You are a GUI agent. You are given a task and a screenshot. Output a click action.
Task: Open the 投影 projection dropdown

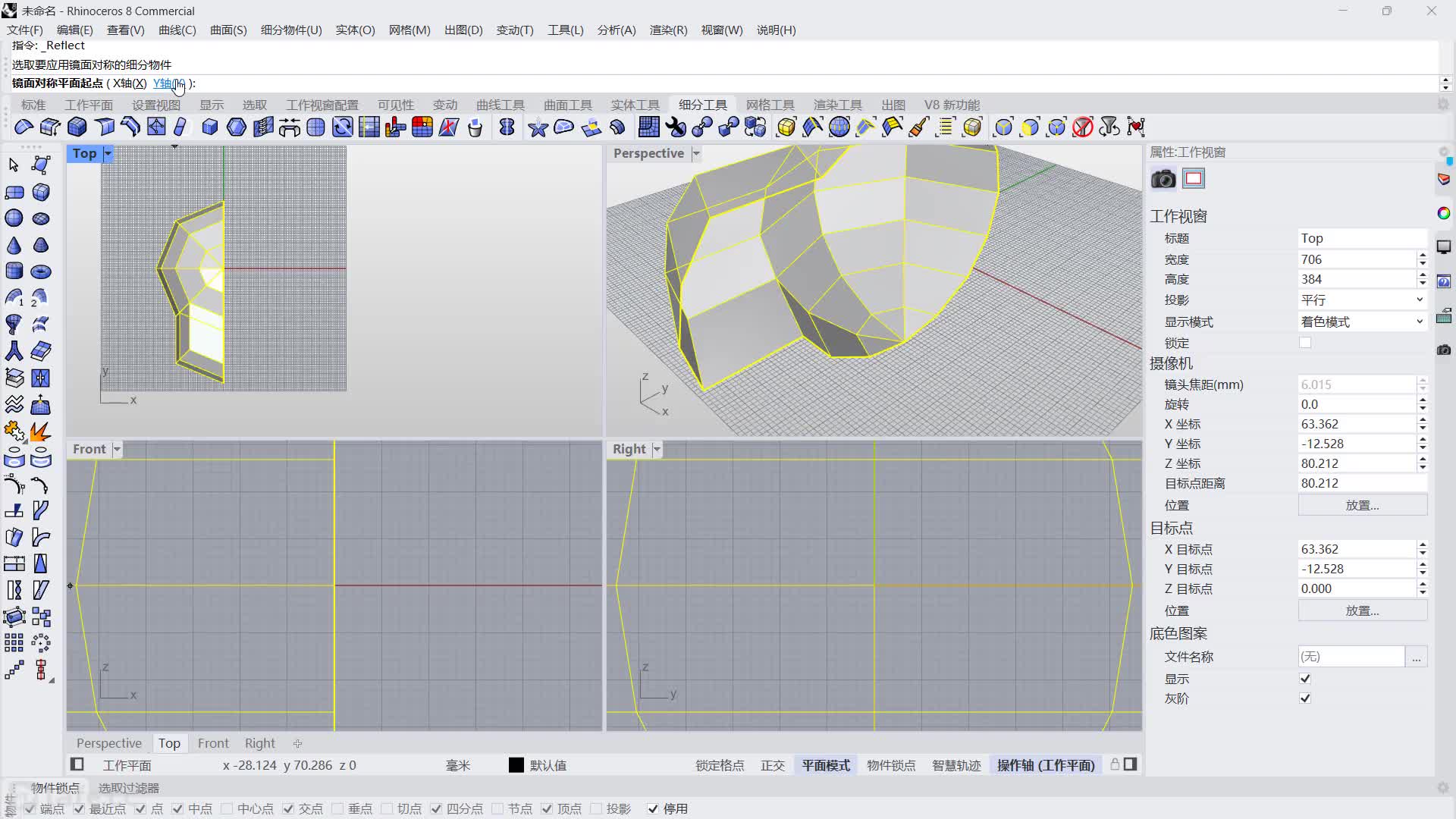point(1362,300)
